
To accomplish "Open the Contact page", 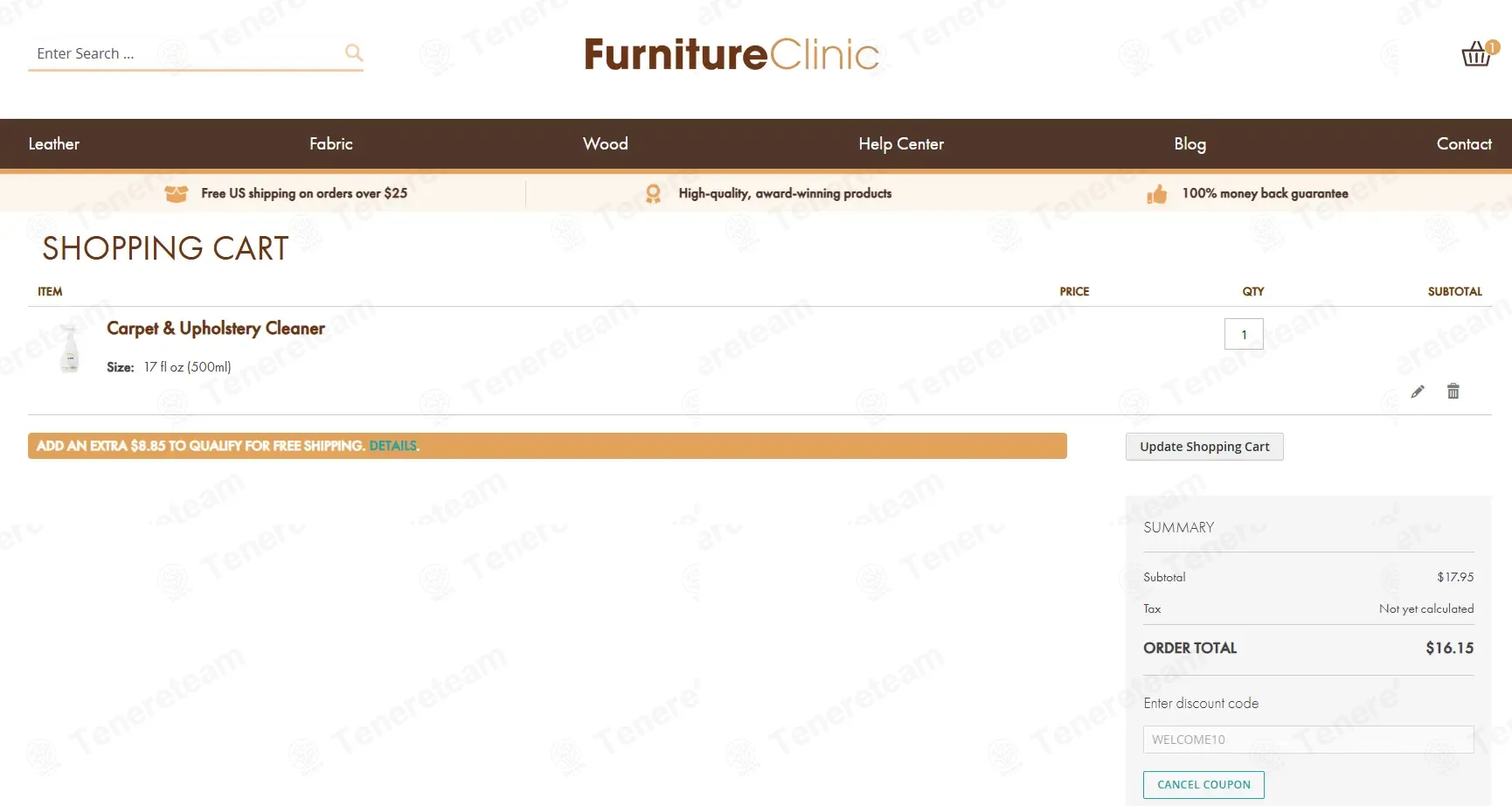I will click(1464, 144).
